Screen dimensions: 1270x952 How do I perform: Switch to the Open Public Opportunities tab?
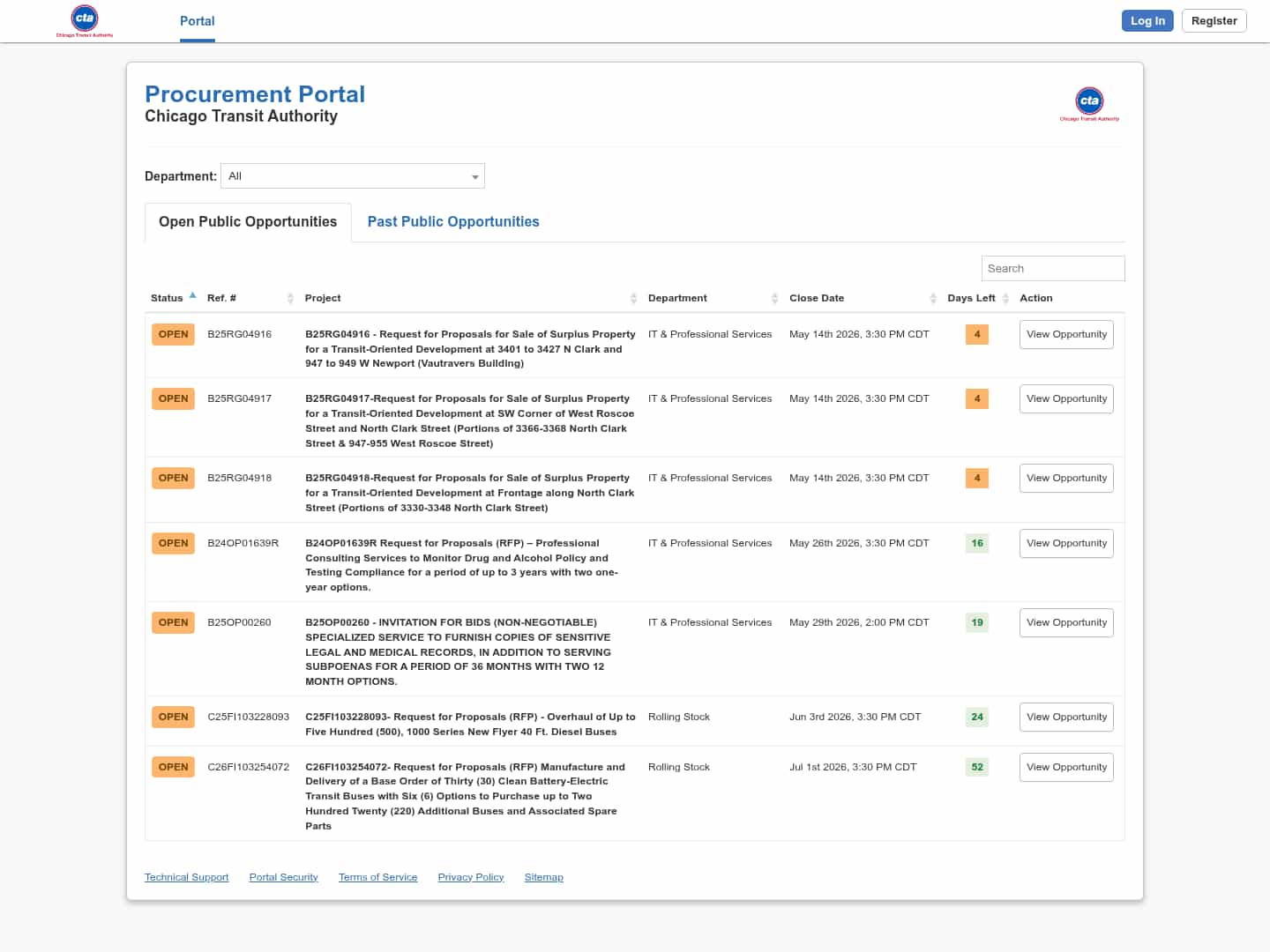248,222
